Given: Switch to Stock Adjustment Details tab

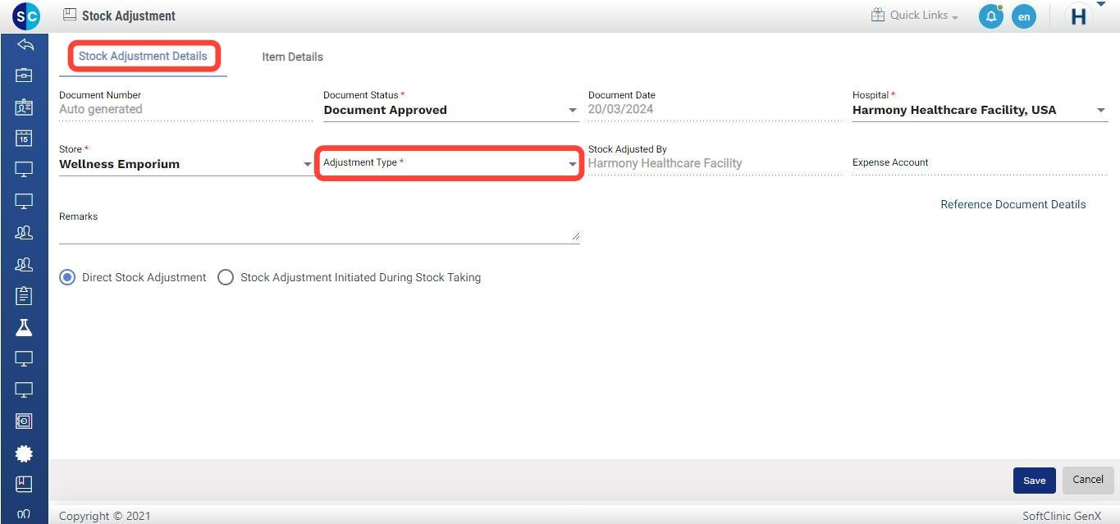Looking at the screenshot, I should tap(143, 56).
